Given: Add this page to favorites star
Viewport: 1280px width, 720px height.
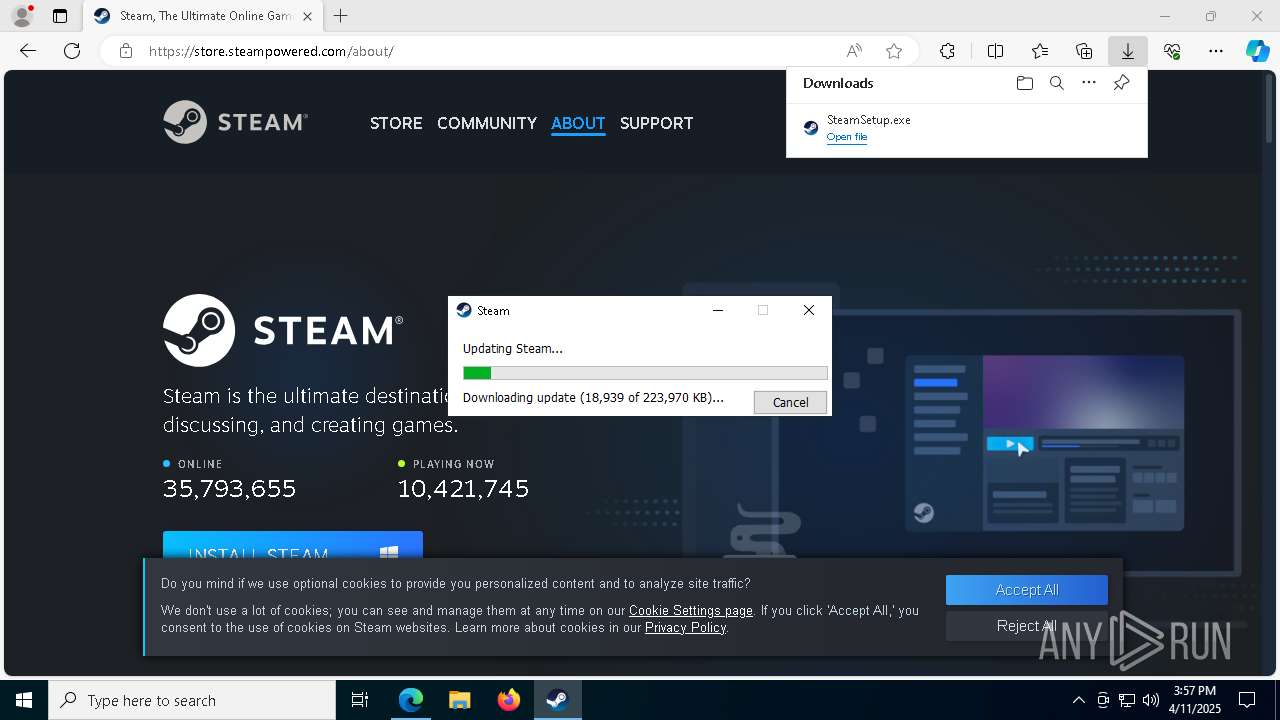Looking at the screenshot, I should 894,51.
